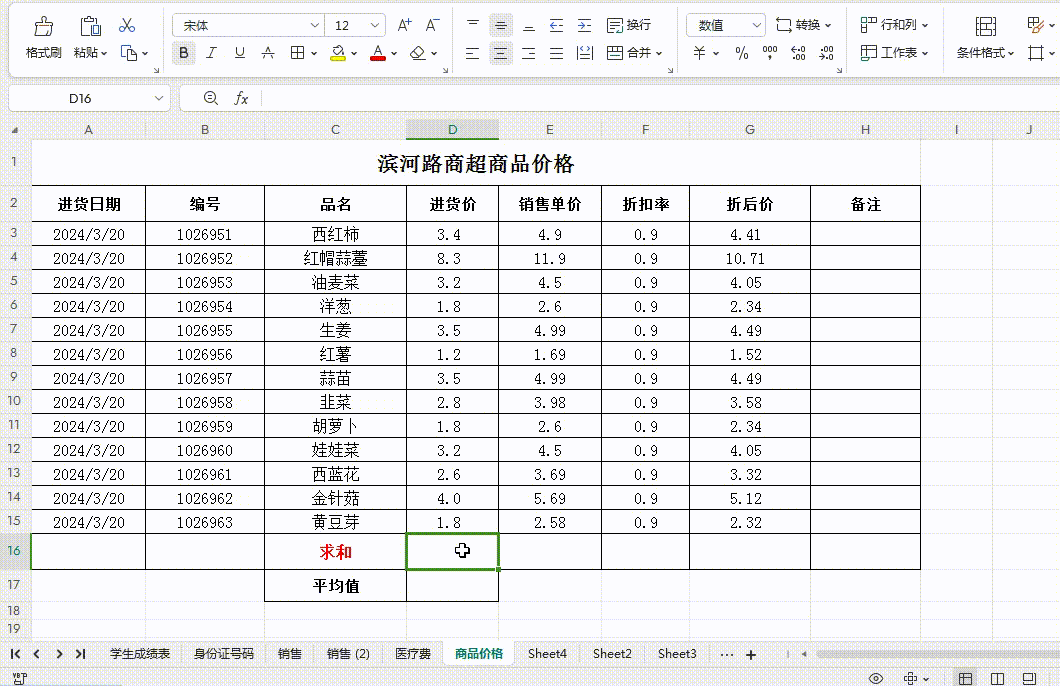The width and height of the screenshot is (1060, 686).
Task: Jump to last sheet tab
Action: click(x=80, y=654)
